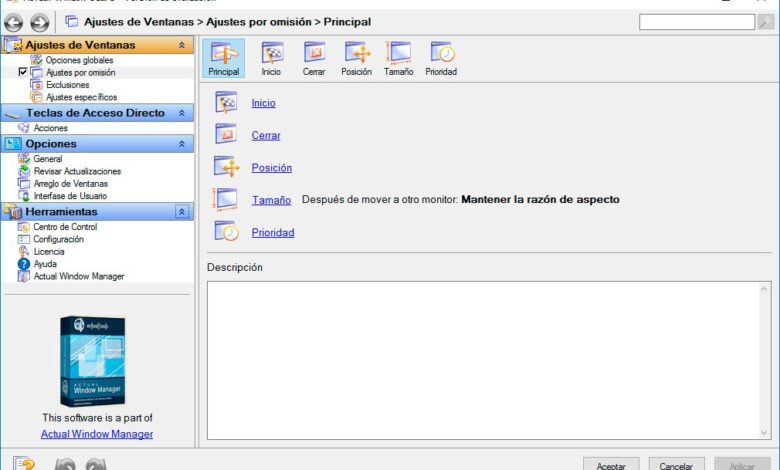The width and height of the screenshot is (780, 470).
Task: Click the search button beside the field
Action: (765, 22)
